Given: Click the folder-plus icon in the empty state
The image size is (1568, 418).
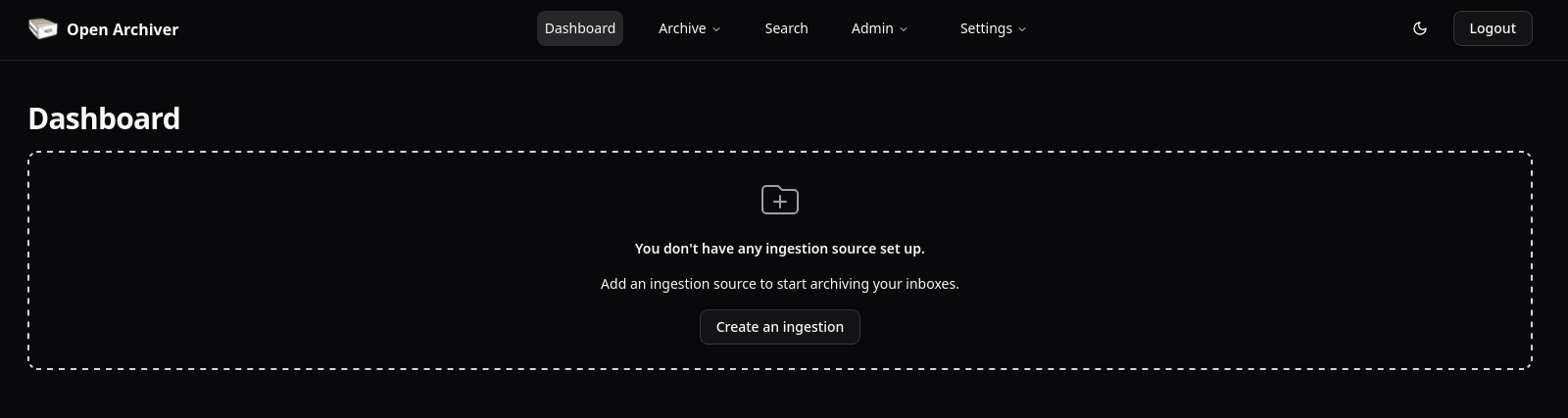Looking at the screenshot, I should 780,200.
